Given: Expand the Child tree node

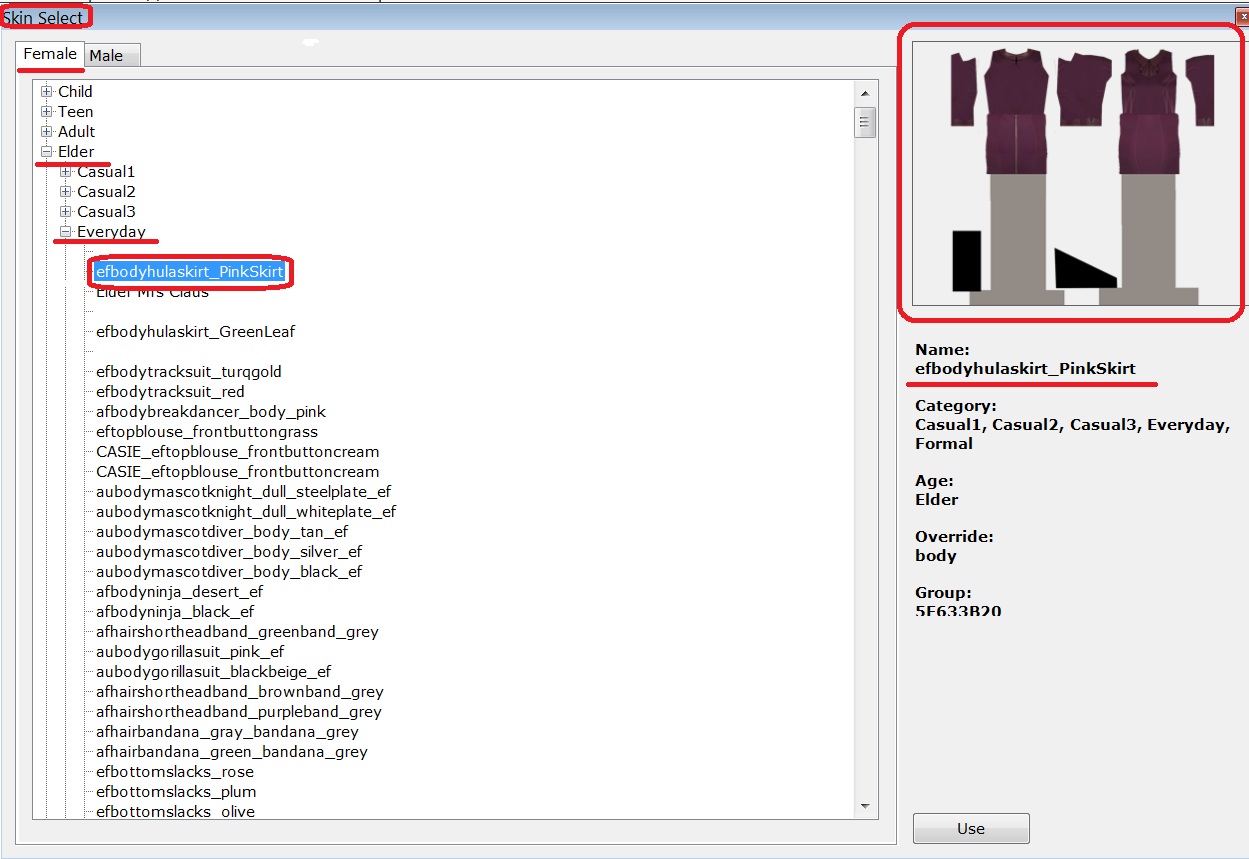Looking at the screenshot, I should click(x=46, y=92).
